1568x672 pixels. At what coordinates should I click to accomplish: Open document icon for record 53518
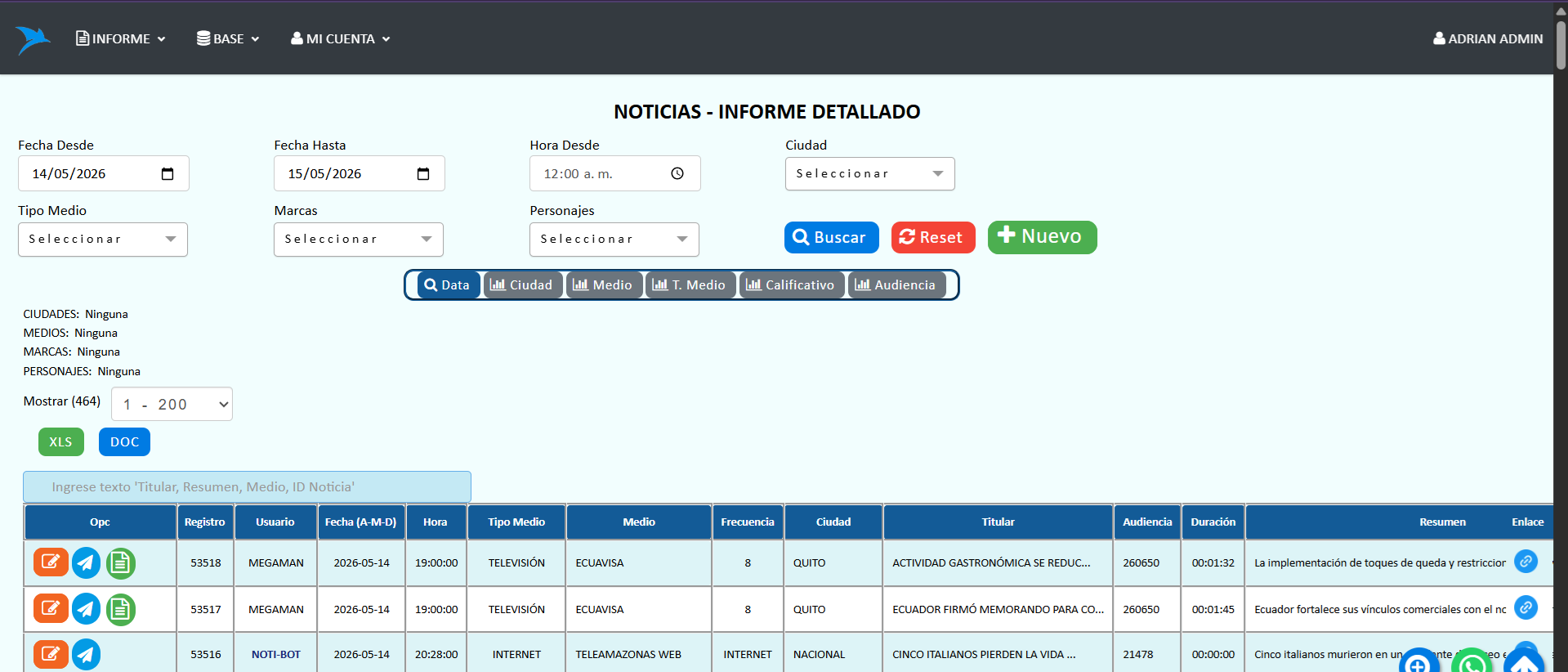121,562
